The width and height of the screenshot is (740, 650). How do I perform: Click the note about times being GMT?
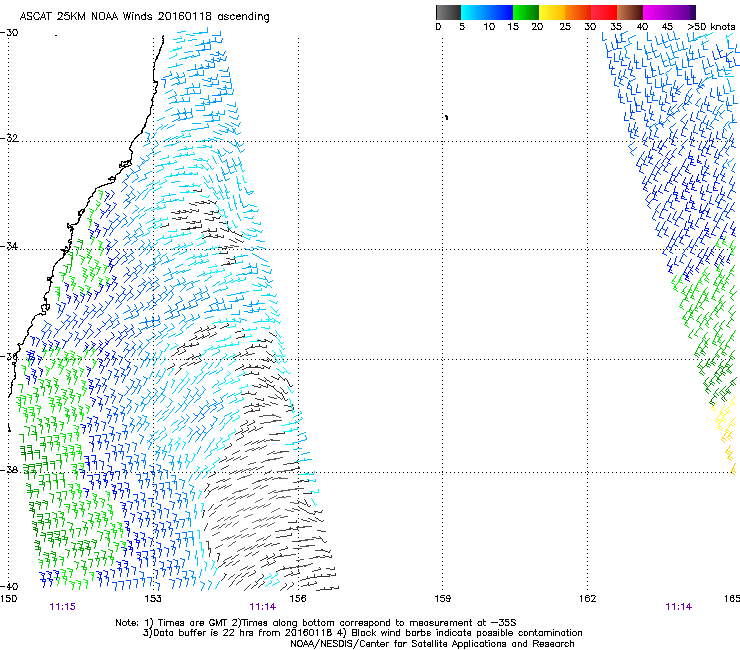(316, 623)
